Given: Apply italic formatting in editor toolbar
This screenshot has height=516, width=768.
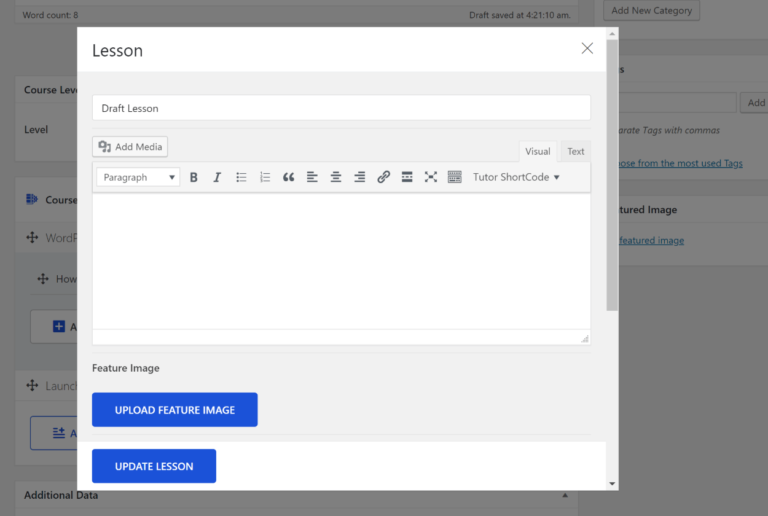Looking at the screenshot, I should [x=217, y=177].
